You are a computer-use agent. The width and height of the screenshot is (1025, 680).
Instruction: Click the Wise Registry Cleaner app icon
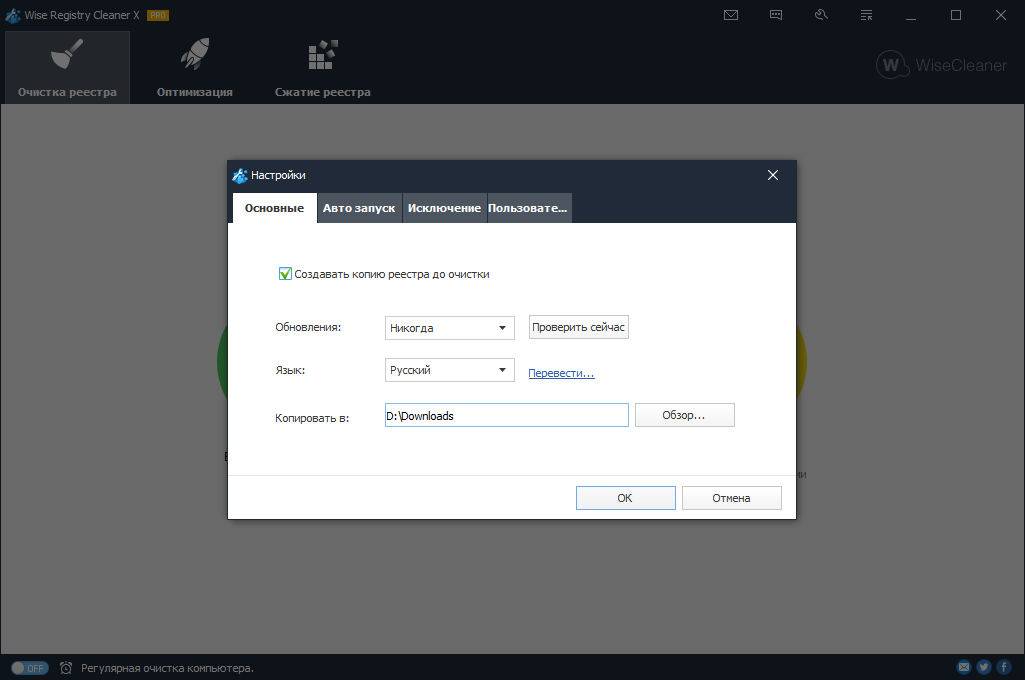click(x=12, y=15)
